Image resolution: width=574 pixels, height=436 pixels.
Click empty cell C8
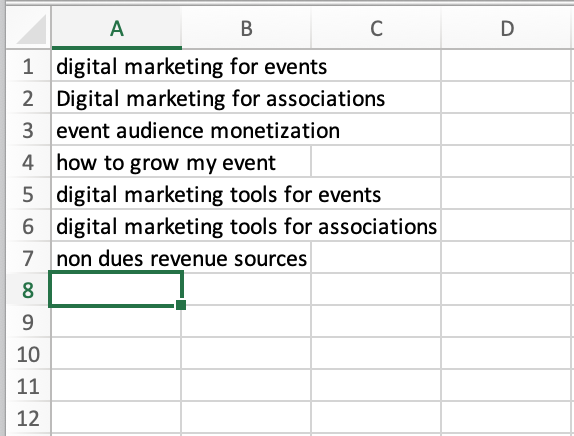(376, 289)
